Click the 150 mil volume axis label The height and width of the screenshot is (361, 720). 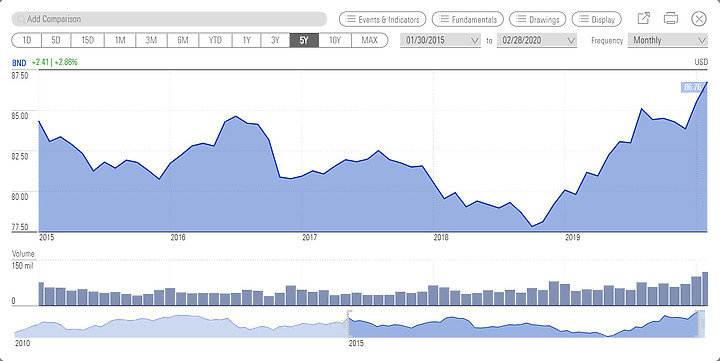[x=22, y=265]
